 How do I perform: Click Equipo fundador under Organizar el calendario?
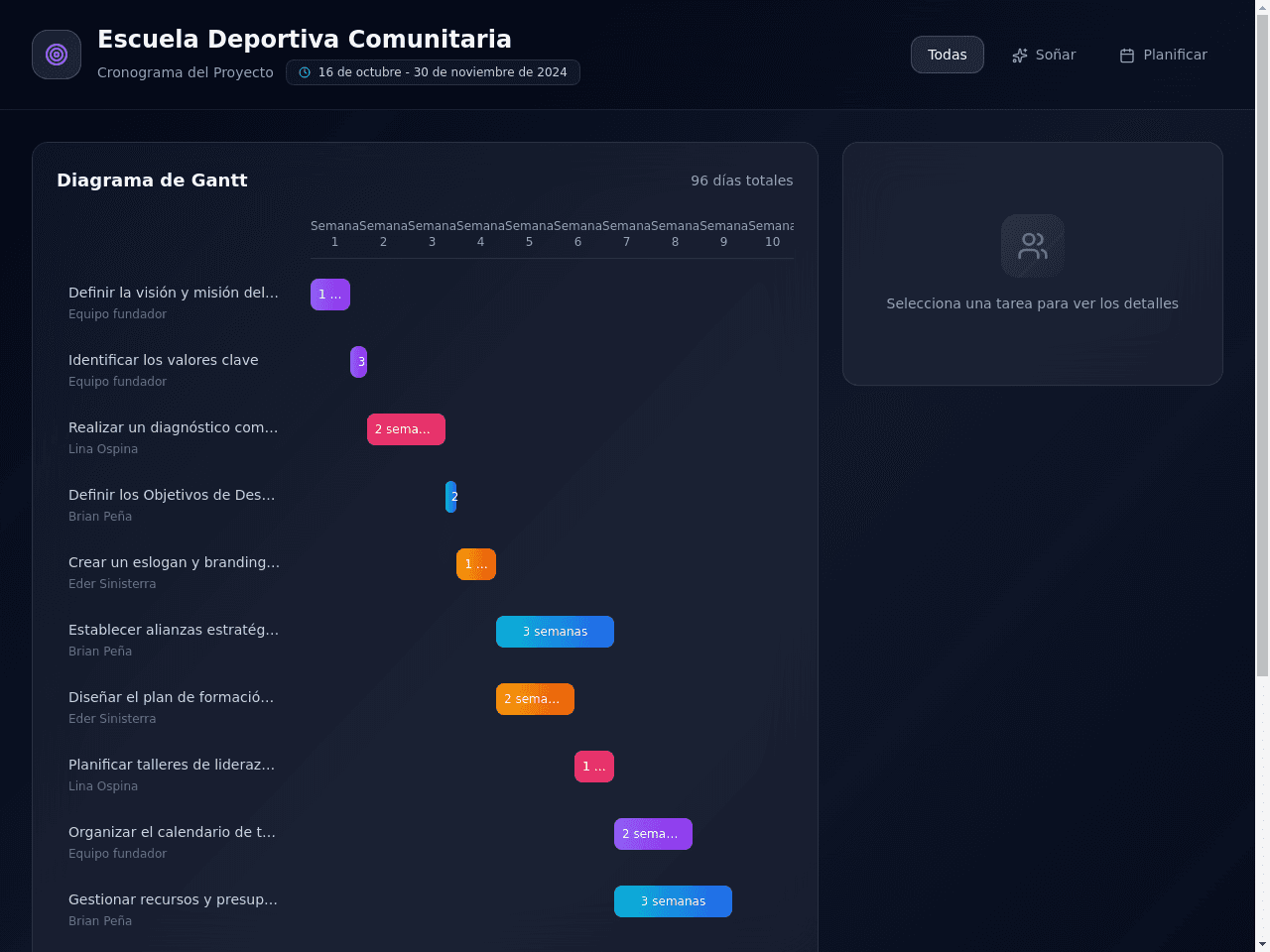117,854
